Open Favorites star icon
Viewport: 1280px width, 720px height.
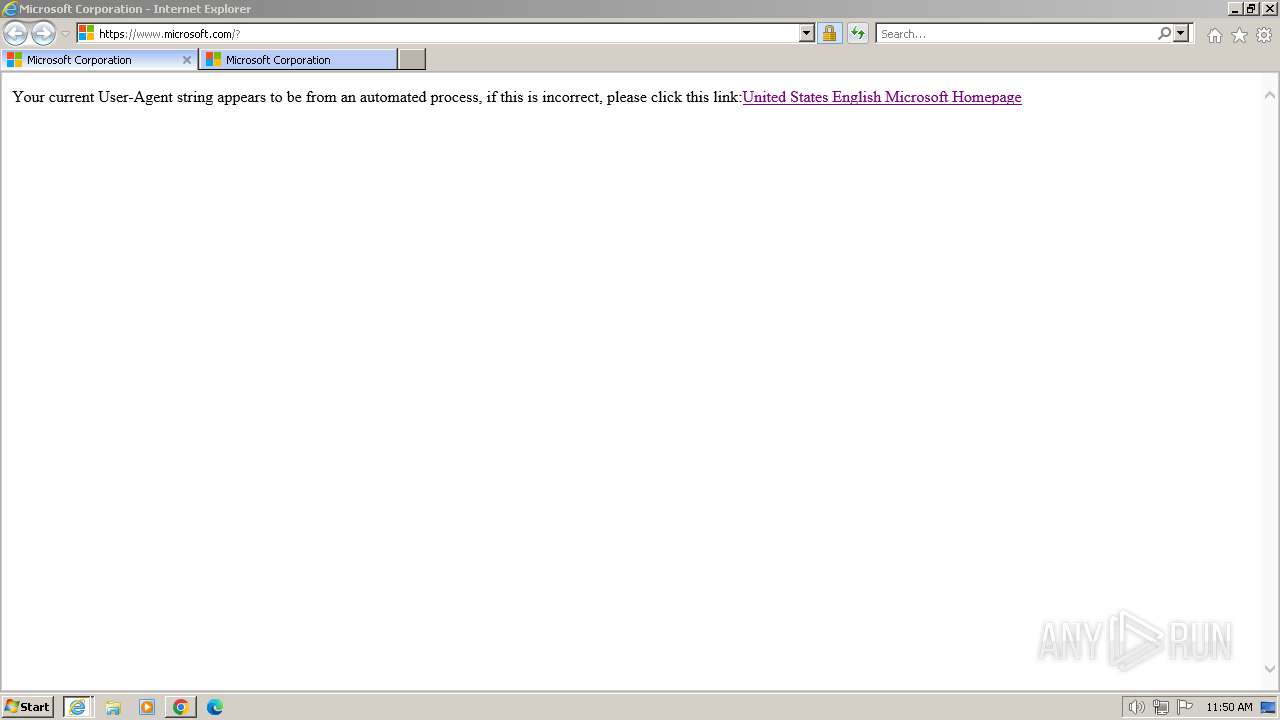point(1239,35)
